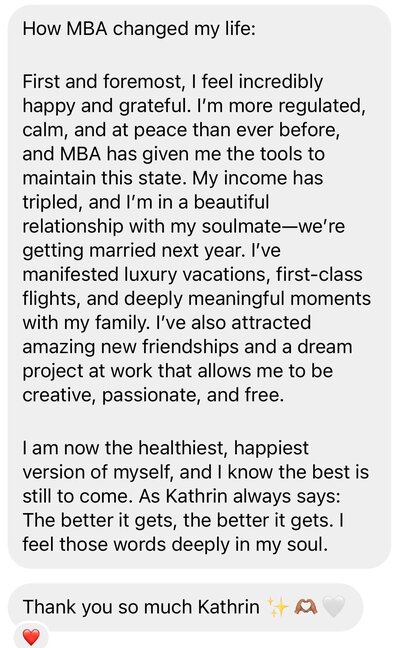
Task: Click the line 'I am now the healthiest, happiest'
Action: click(165, 448)
